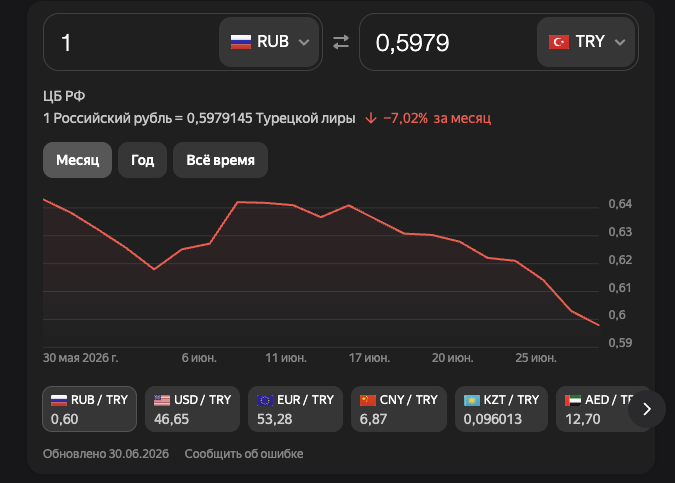Image resolution: width=675 pixels, height=483 pixels.
Task: Click the 6,87 value on CNY card
Action: point(373,419)
